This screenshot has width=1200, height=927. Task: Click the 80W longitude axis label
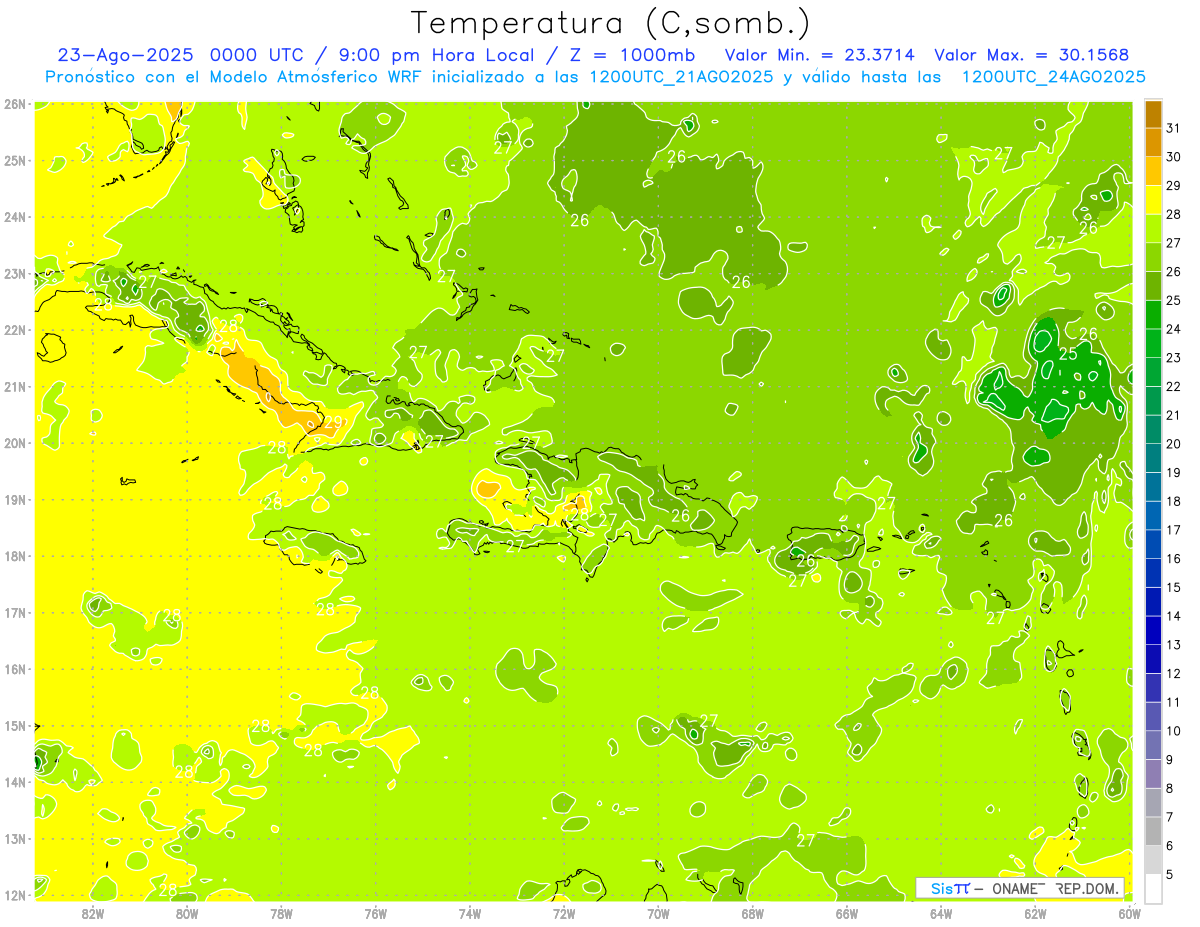click(187, 913)
